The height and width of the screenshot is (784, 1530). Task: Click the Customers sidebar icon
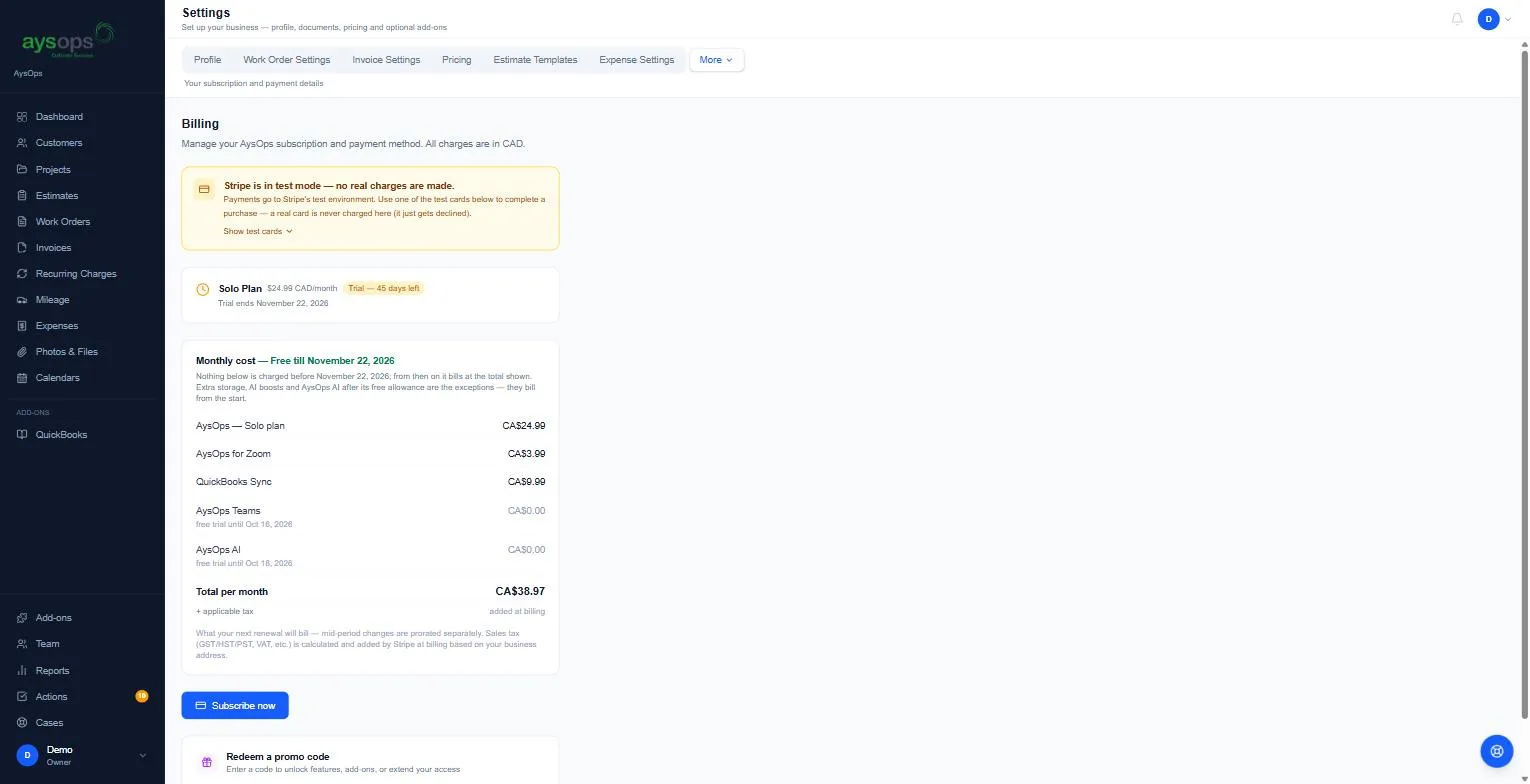click(x=22, y=143)
